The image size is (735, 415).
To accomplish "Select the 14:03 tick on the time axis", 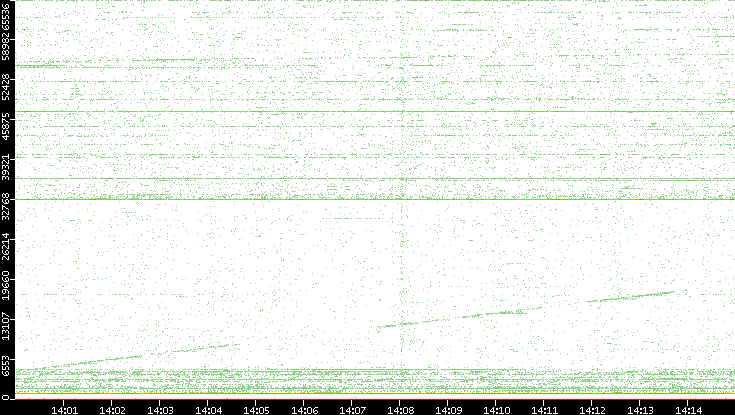I will (x=160, y=408).
